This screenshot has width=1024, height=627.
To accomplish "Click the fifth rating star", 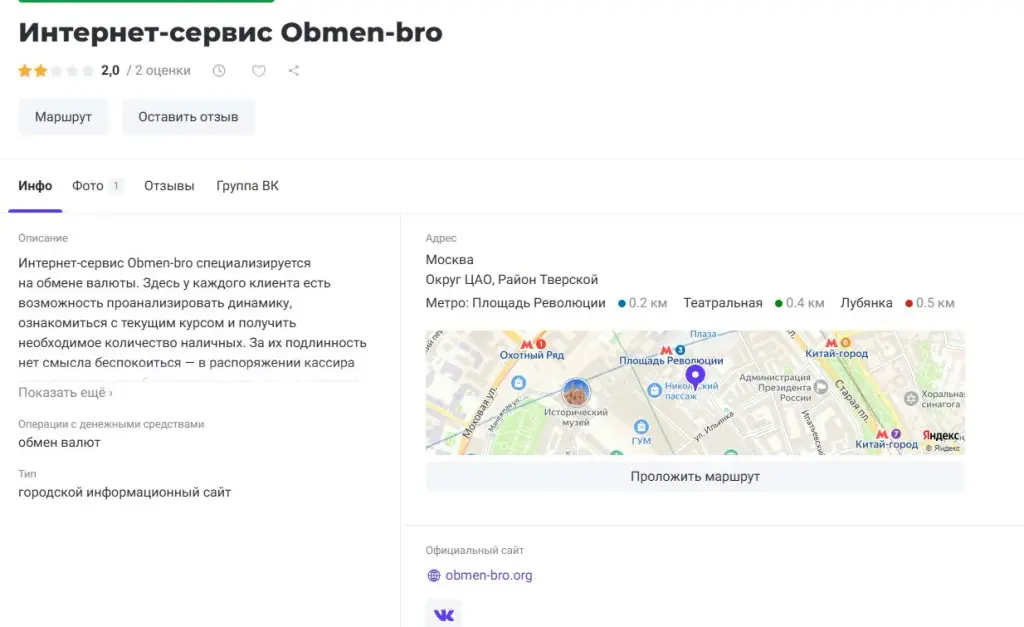I will coord(88,71).
